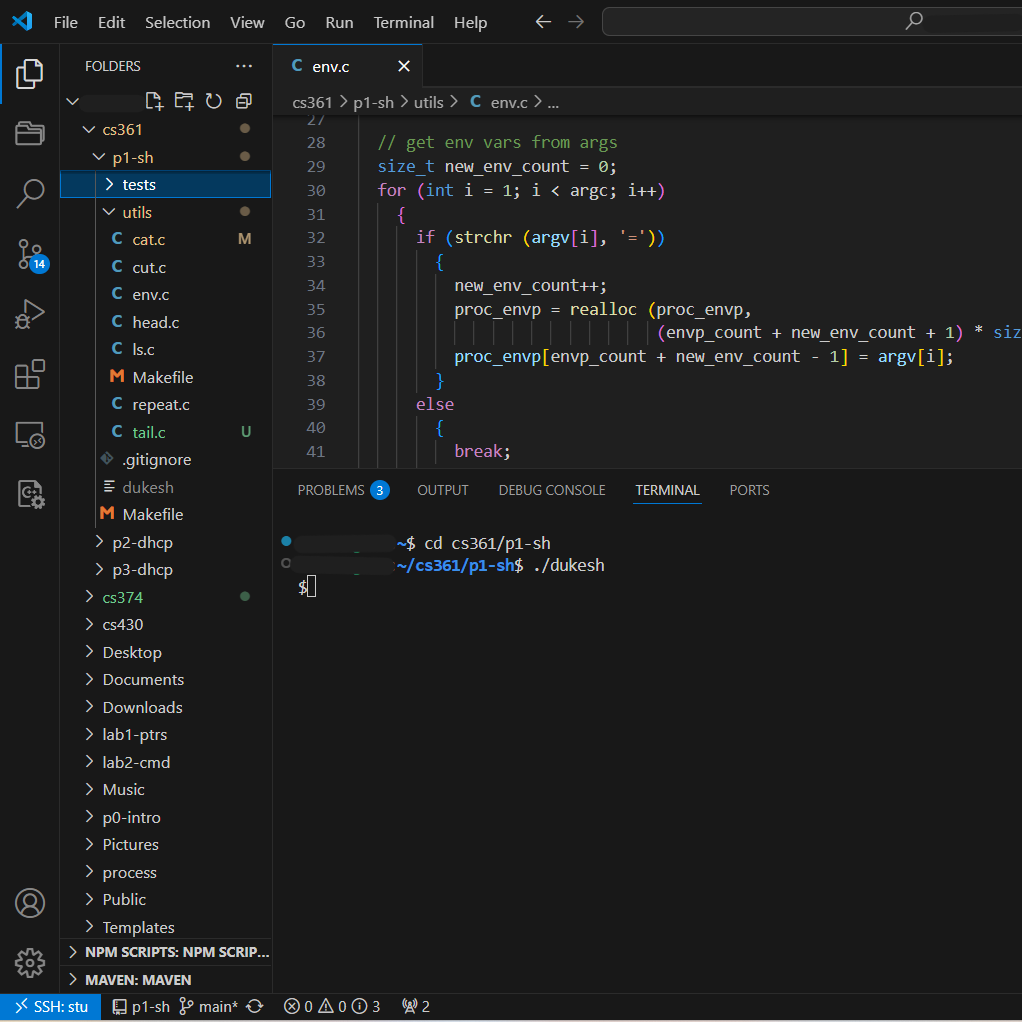Open the Edit menu
This screenshot has width=1022, height=1022.
(111, 22)
